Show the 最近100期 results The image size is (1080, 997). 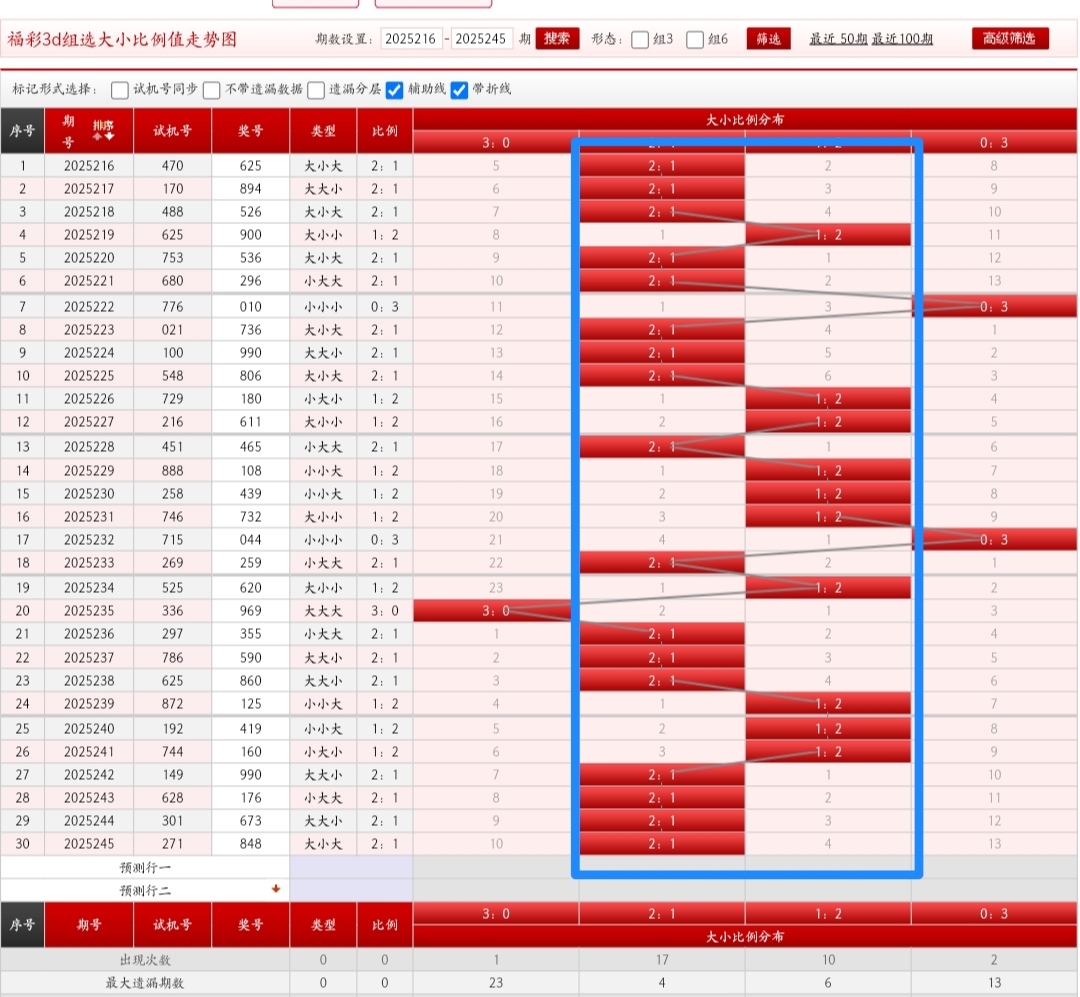coord(903,39)
